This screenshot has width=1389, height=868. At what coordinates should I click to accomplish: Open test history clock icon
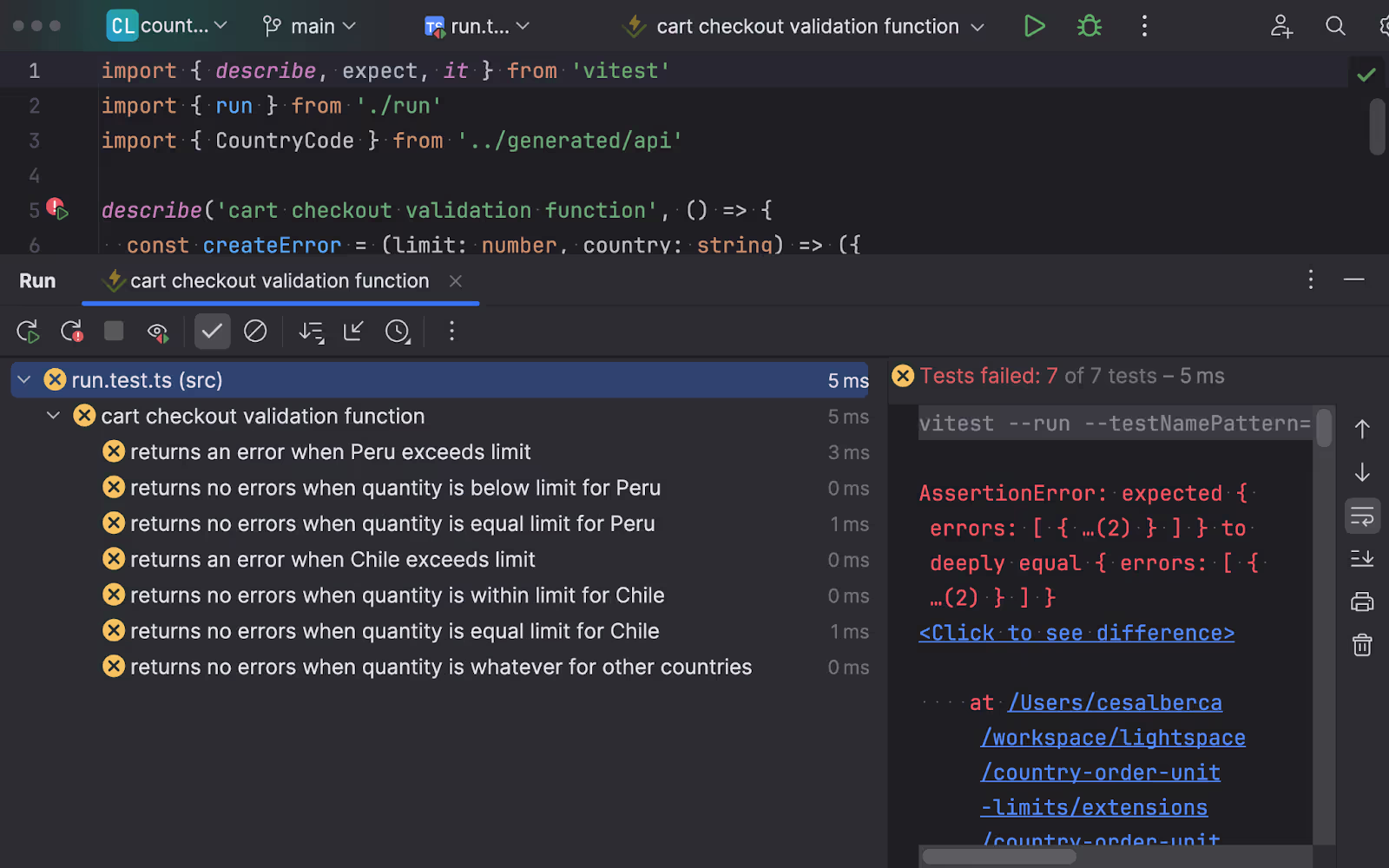coord(398,331)
